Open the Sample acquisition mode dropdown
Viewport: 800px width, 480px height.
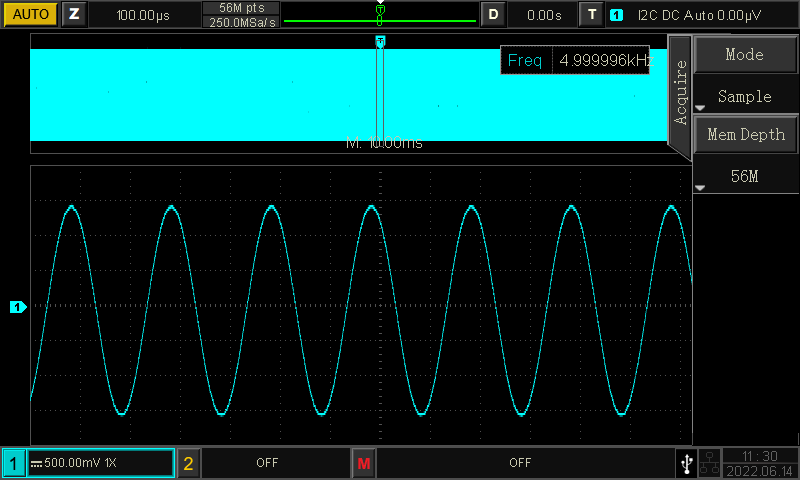click(745, 97)
